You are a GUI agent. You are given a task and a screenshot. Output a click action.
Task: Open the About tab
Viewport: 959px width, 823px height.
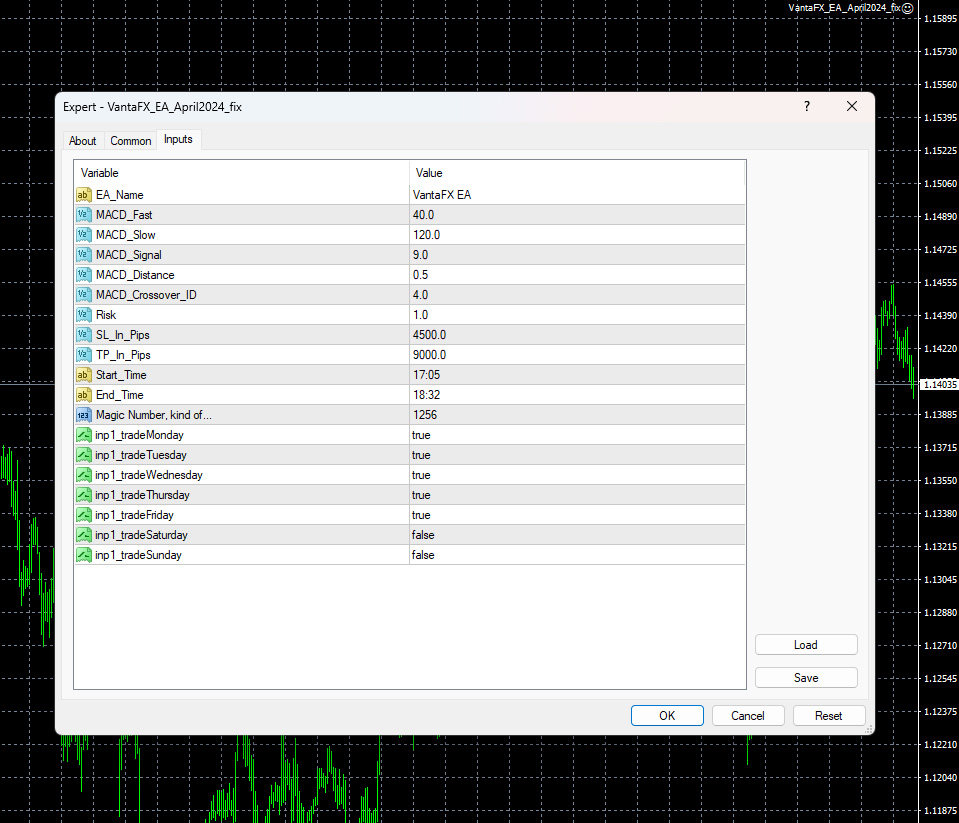pyautogui.click(x=83, y=141)
